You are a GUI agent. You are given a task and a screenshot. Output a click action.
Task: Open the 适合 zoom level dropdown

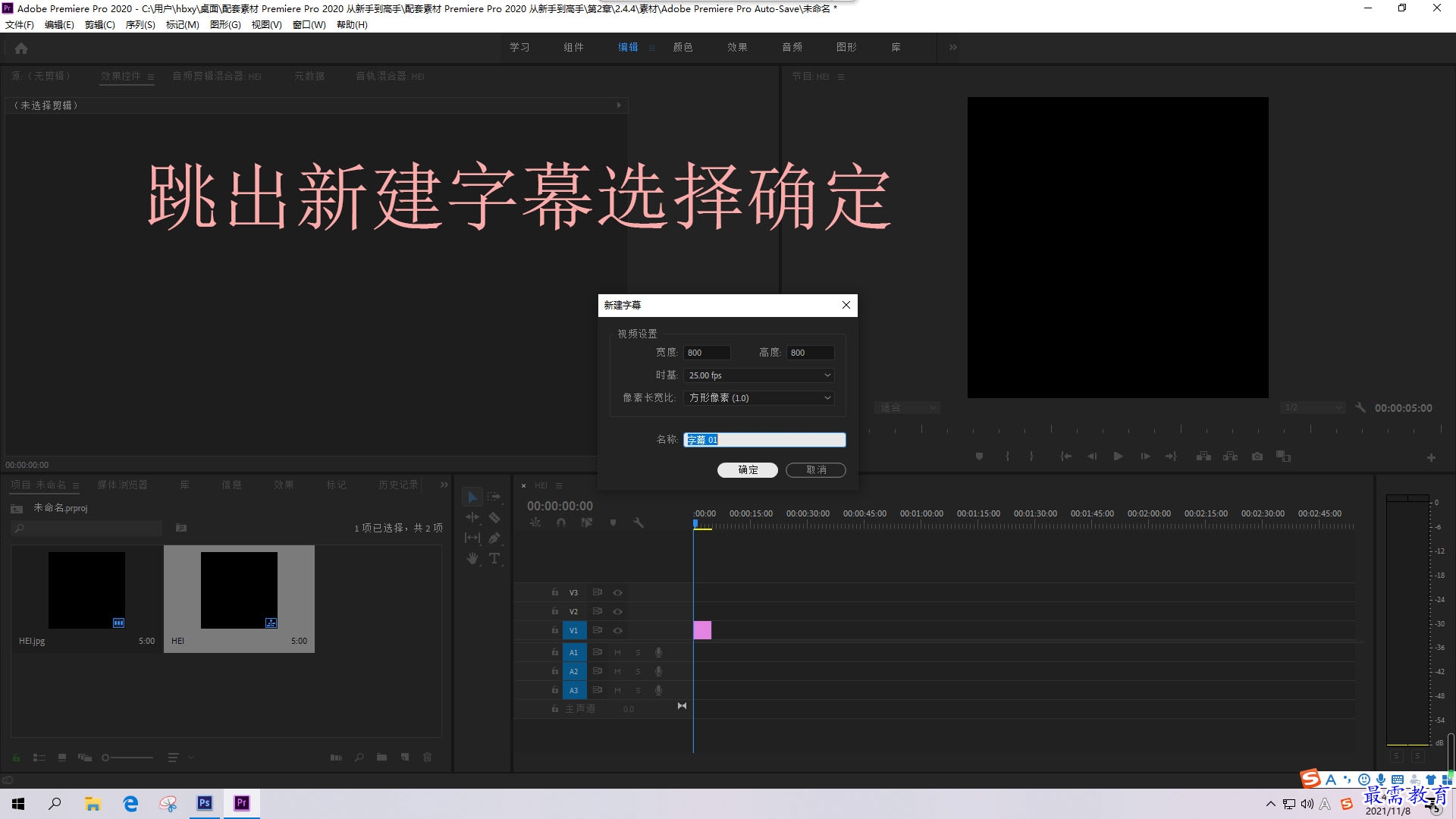(x=907, y=408)
